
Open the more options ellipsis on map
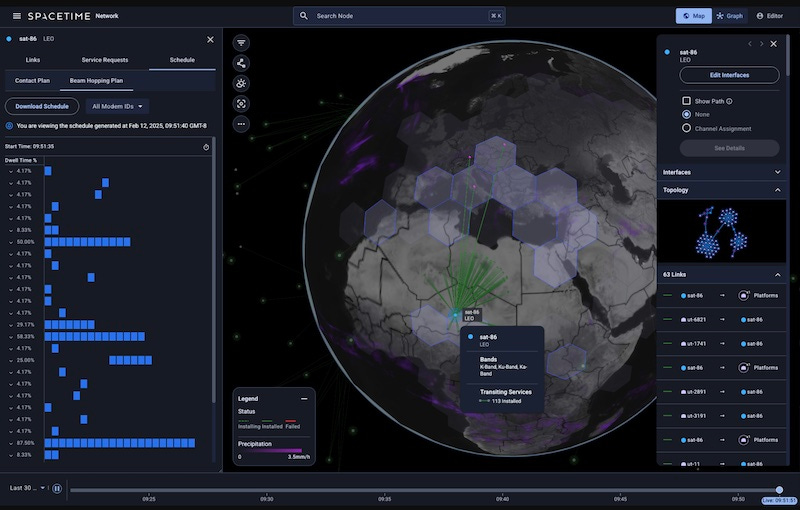tap(242, 124)
